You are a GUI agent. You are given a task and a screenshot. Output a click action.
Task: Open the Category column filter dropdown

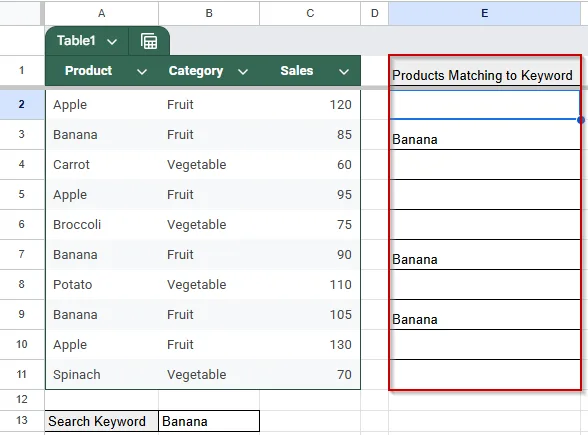pos(243,72)
